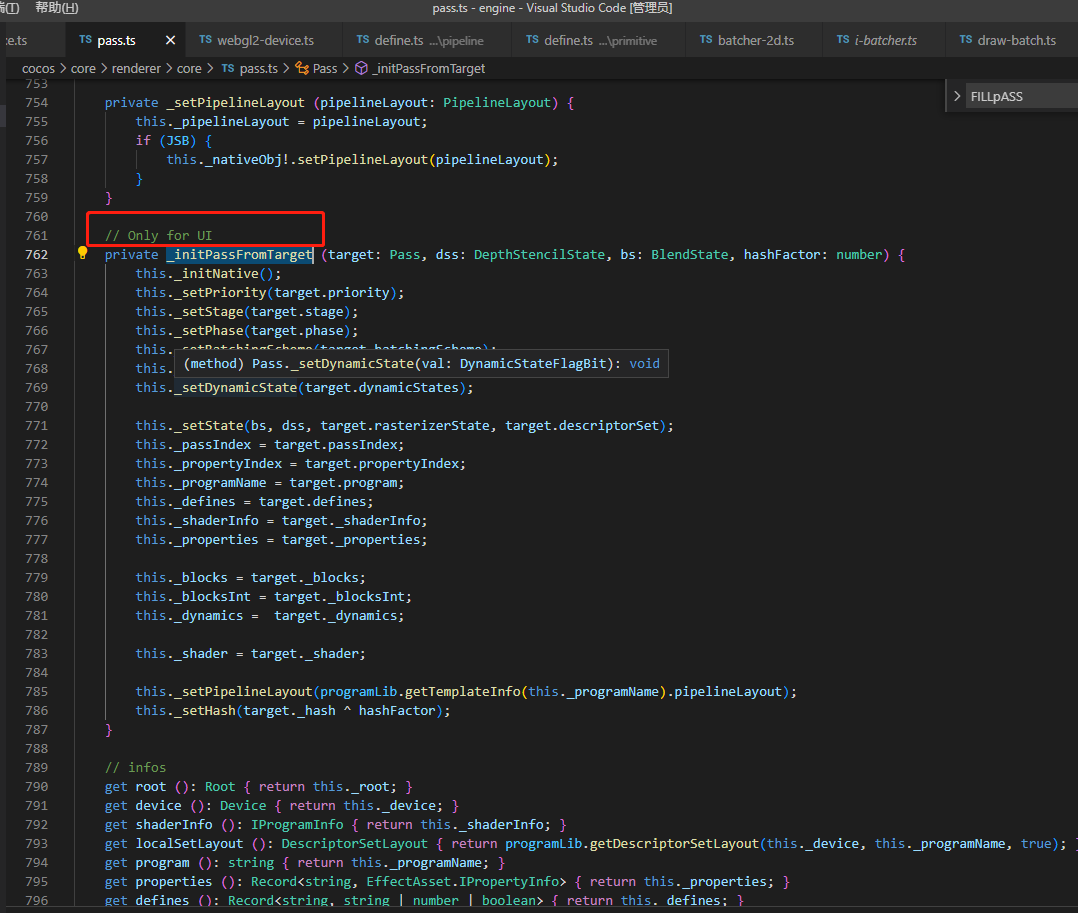Close the pass.ts editor tab
The height and width of the screenshot is (913, 1078).
[x=170, y=40]
